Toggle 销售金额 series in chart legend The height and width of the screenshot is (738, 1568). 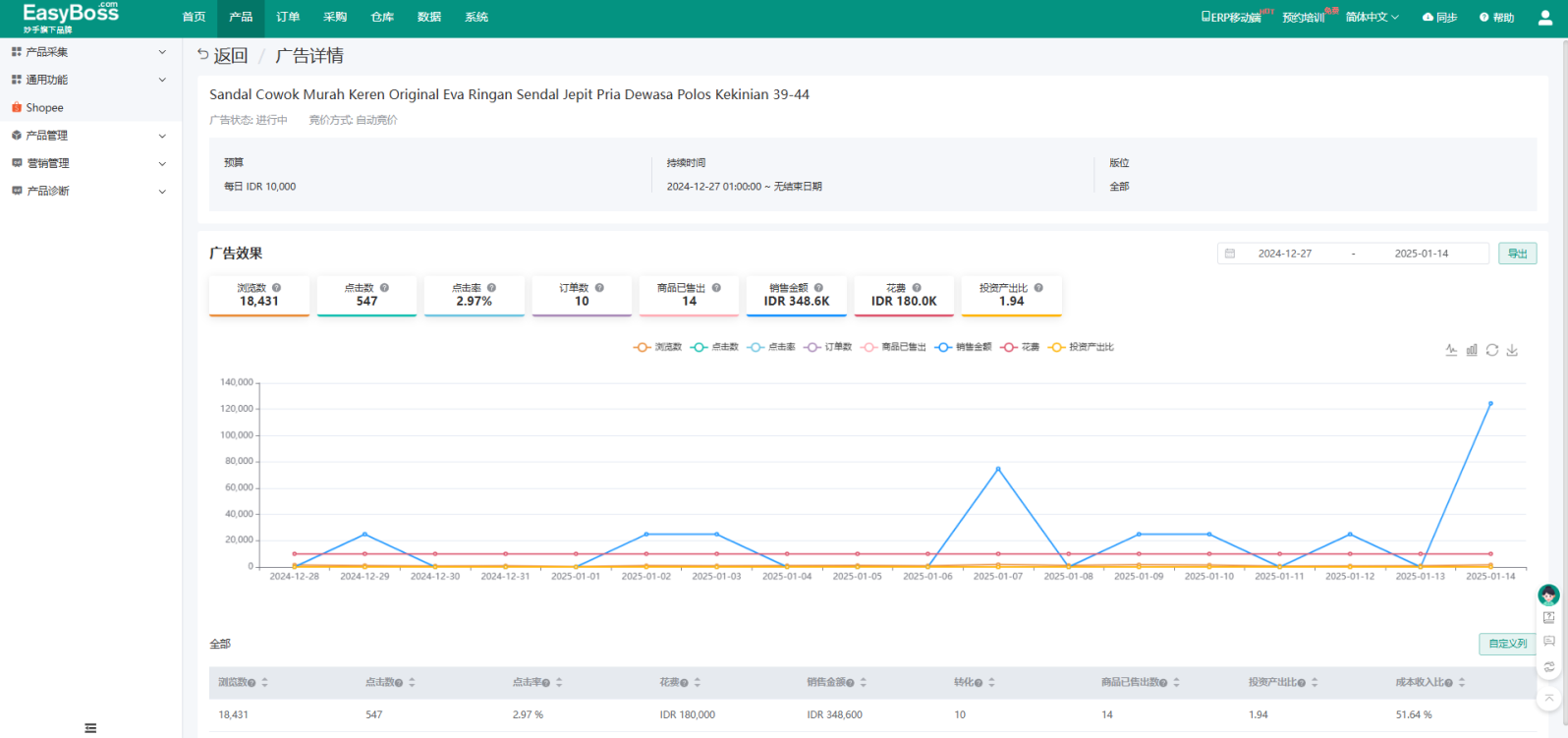point(963,347)
